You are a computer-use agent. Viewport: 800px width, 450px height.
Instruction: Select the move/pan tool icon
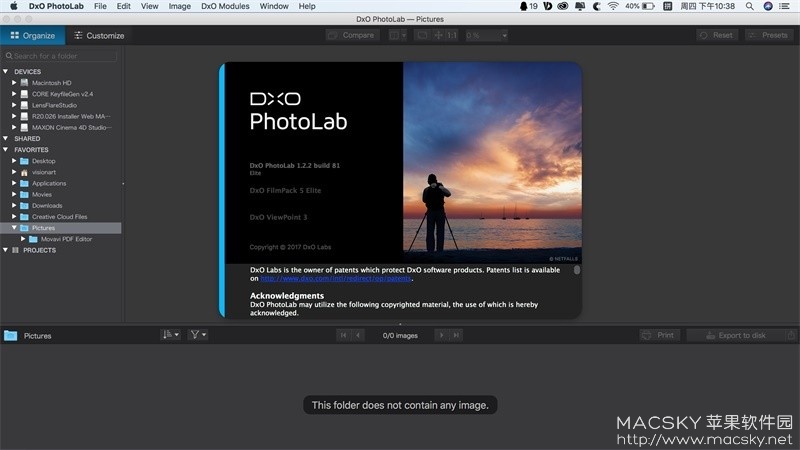point(438,35)
